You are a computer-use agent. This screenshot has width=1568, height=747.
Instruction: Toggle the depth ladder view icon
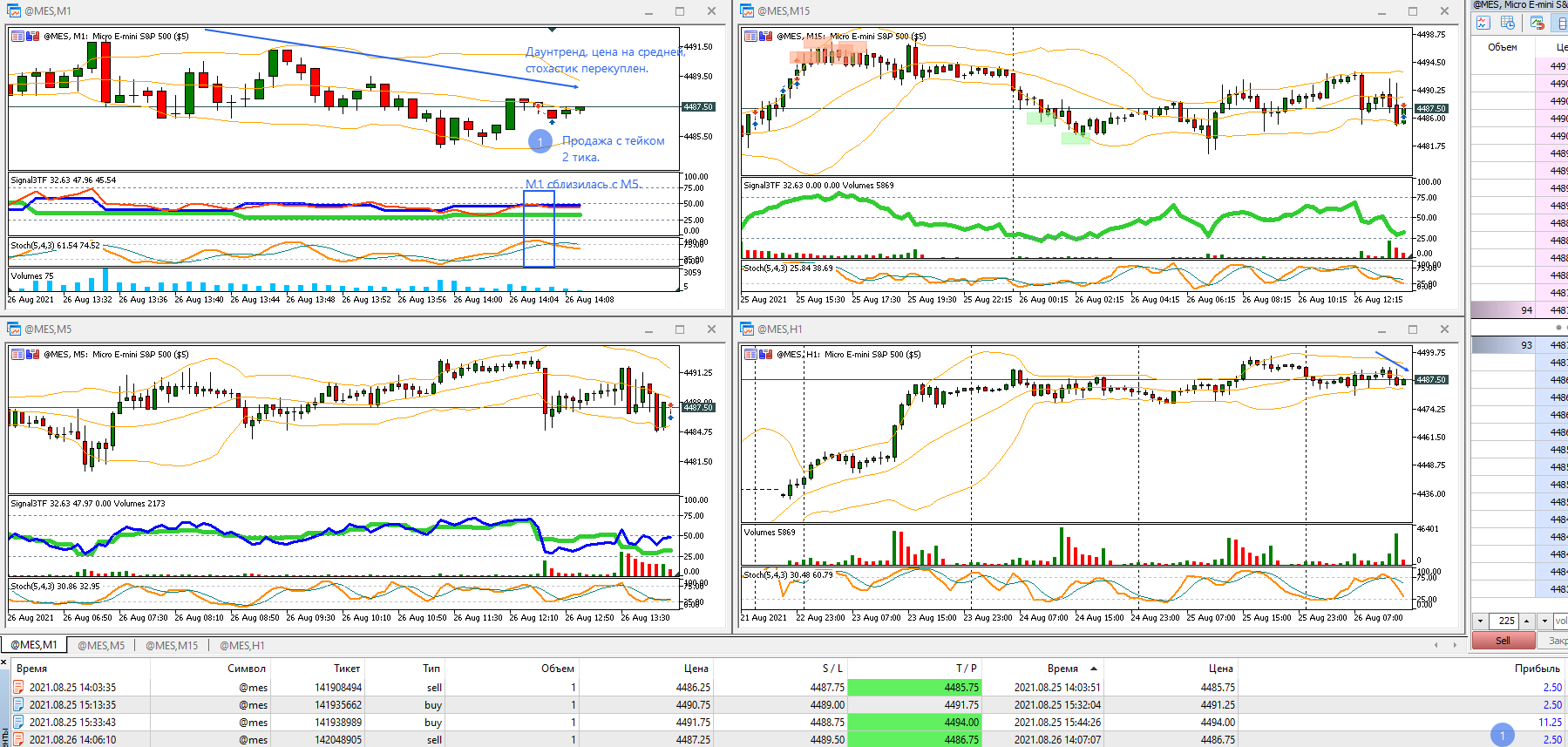(x=1561, y=24)
